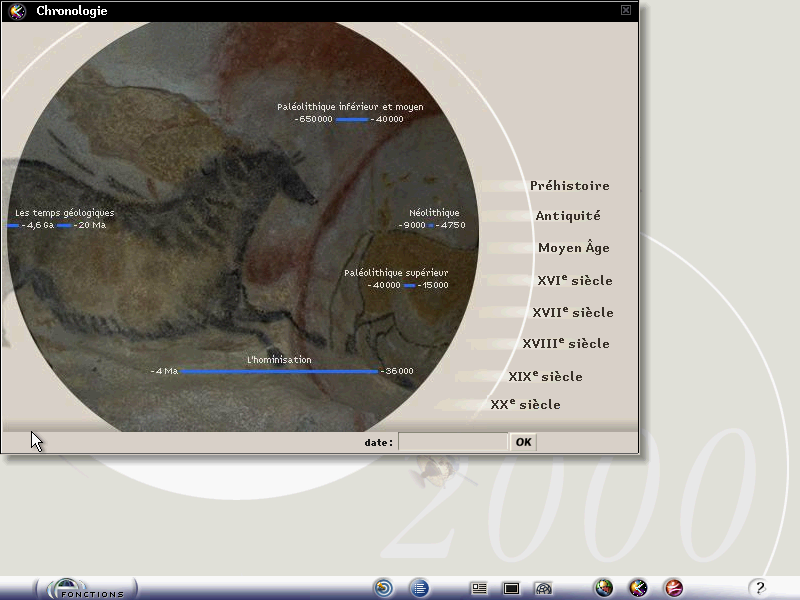Image resolution: width=800 pixels, height=600 pixels.
Task: Click the -9000 start date of Néolithique
Action: tap(412, 225)
